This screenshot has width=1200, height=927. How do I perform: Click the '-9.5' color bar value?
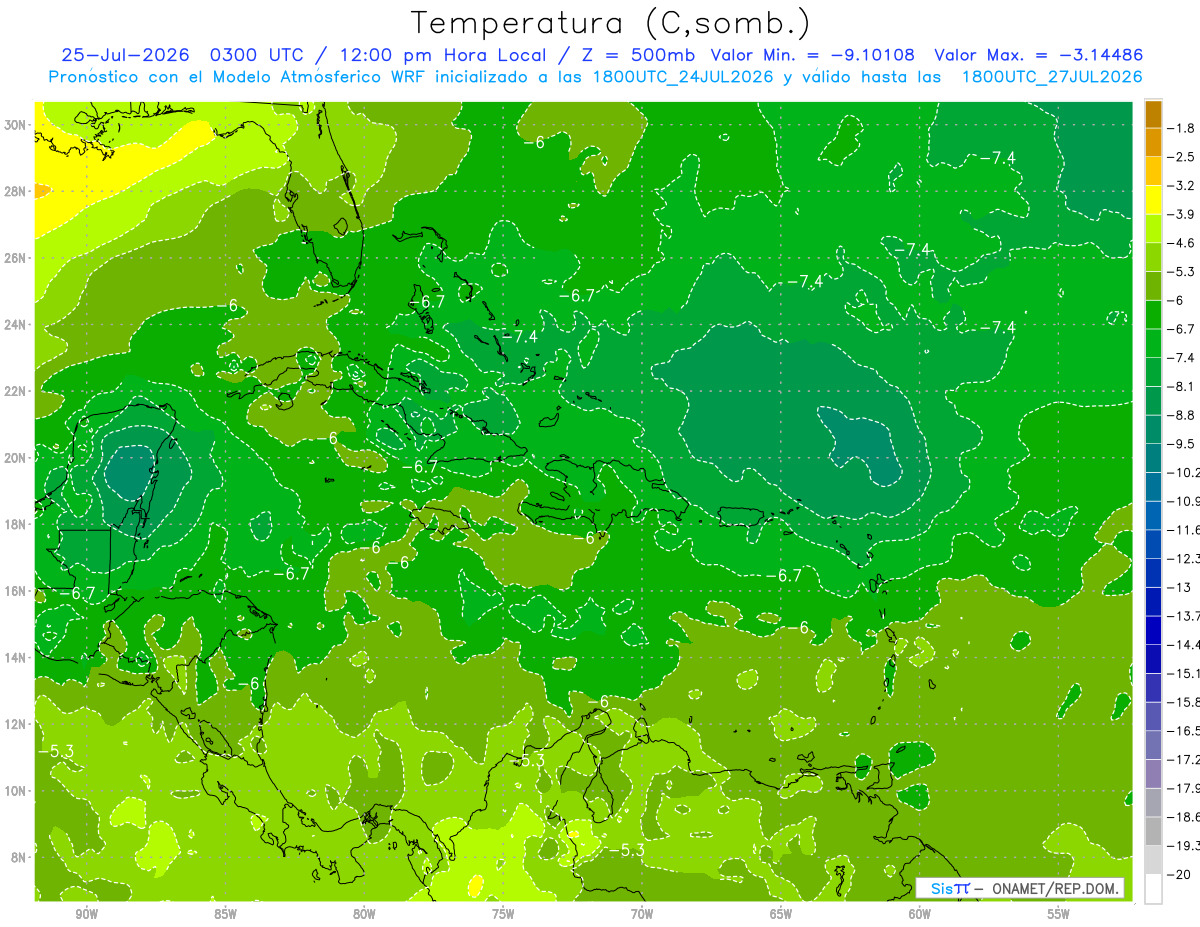click(x=1183, y=444)
